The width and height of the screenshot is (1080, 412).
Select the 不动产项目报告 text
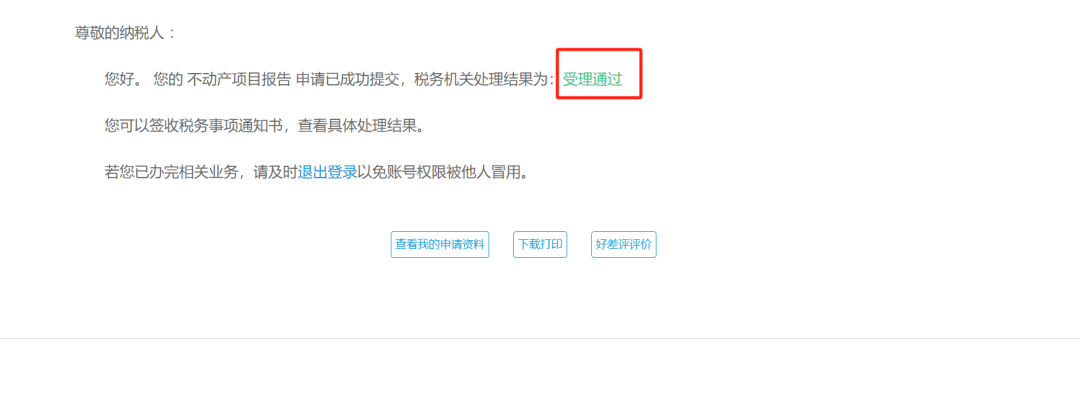pos(239,79)
